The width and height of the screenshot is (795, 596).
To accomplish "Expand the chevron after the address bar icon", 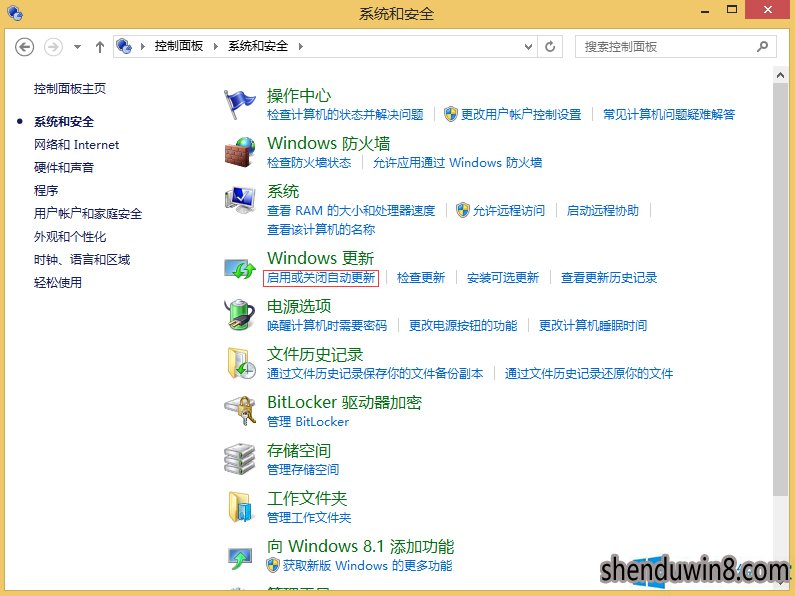I will (x=142, y=47).
